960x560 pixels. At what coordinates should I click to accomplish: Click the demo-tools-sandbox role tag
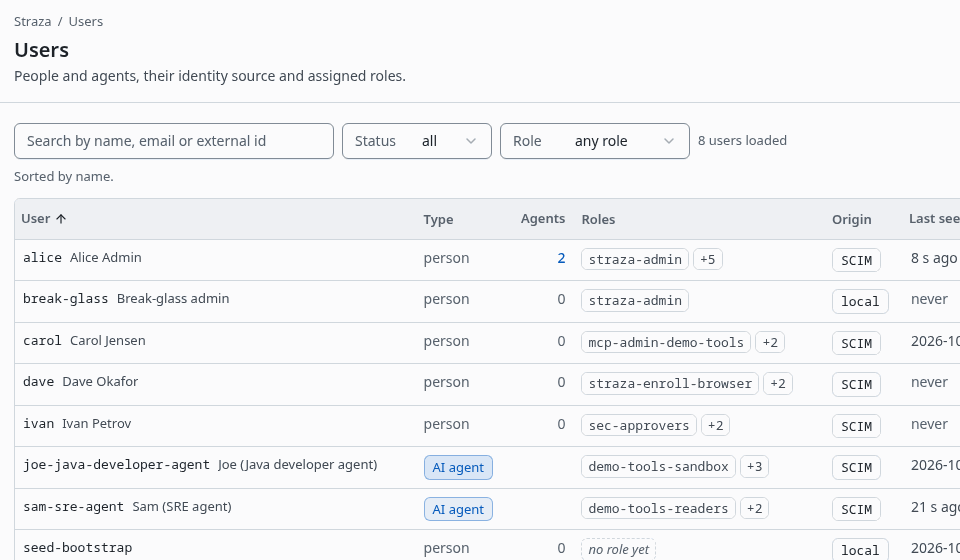click(x=658, y=467)
